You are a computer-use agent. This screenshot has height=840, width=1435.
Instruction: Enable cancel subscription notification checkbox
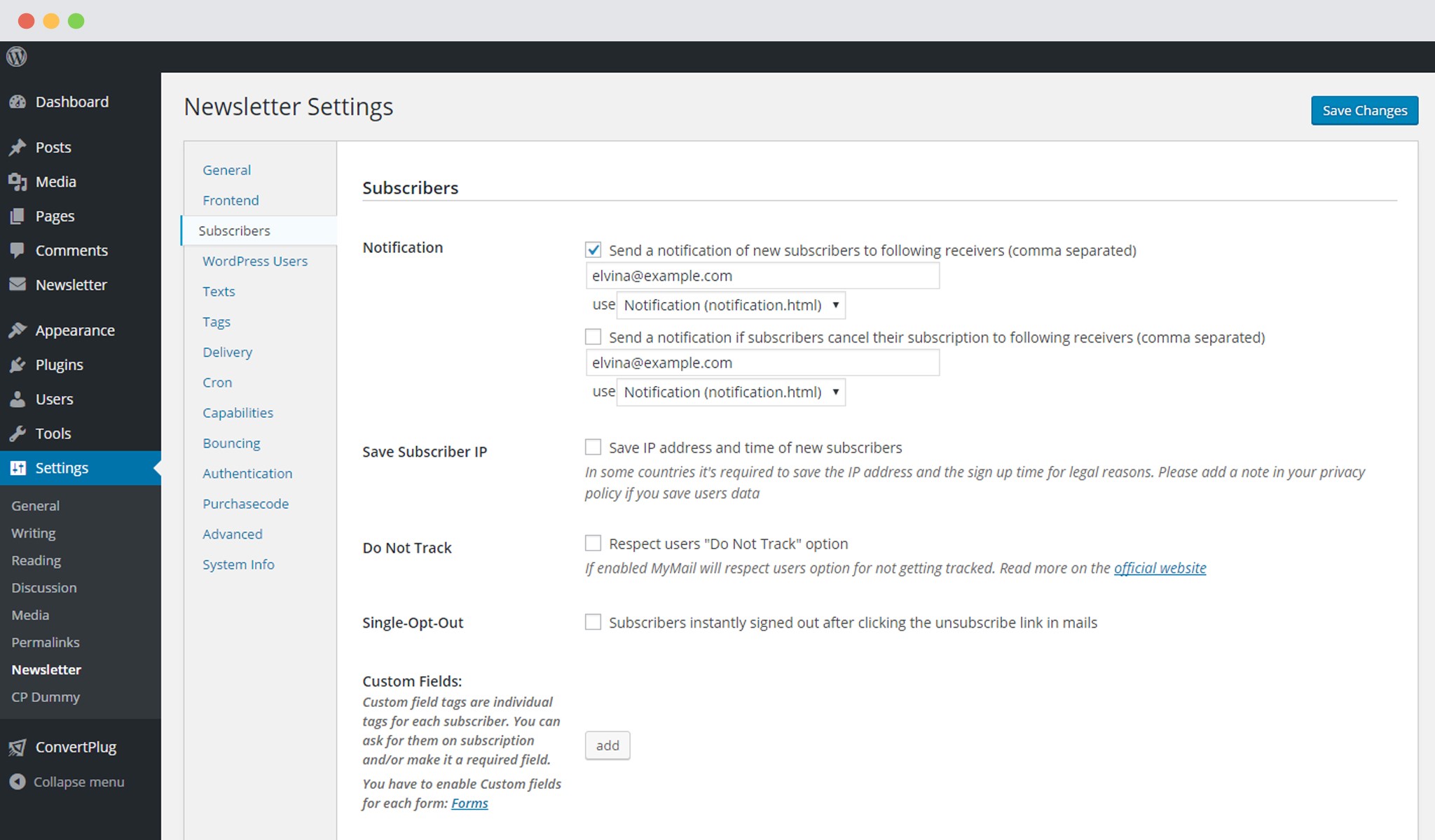click(x=593, y=337)
